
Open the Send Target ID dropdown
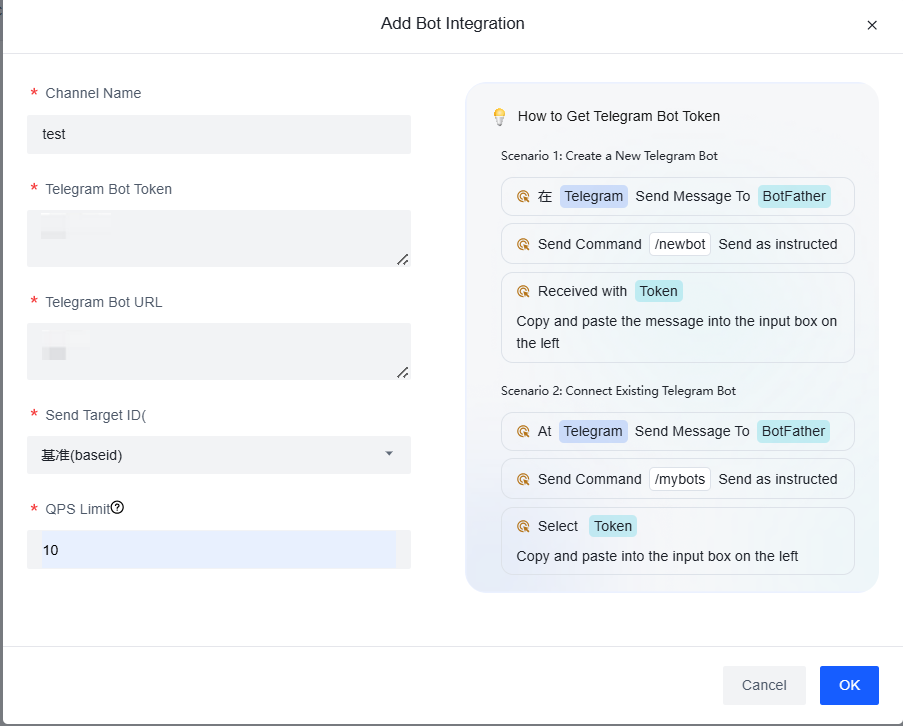coord(218,455)
